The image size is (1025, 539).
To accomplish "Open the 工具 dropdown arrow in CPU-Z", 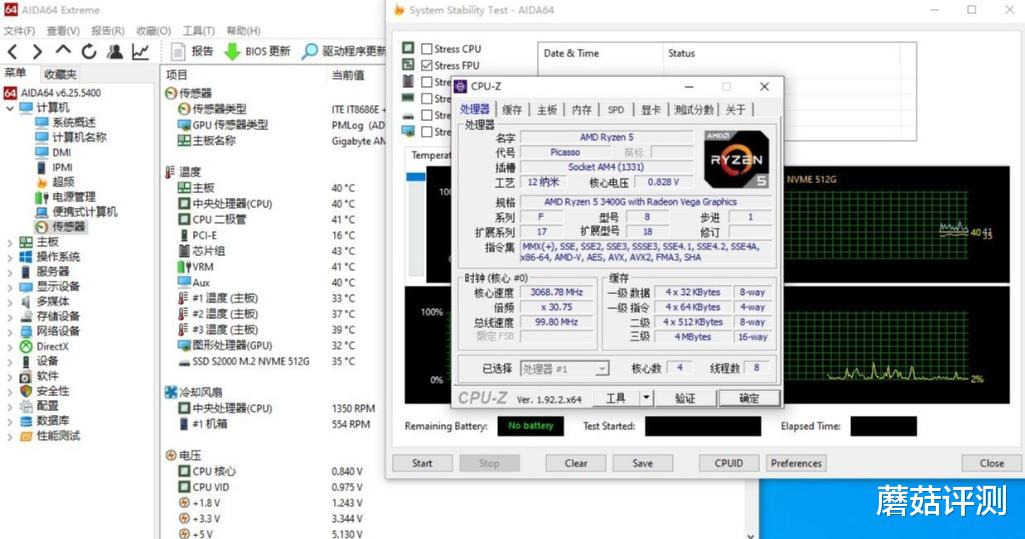I will (646, 398).
